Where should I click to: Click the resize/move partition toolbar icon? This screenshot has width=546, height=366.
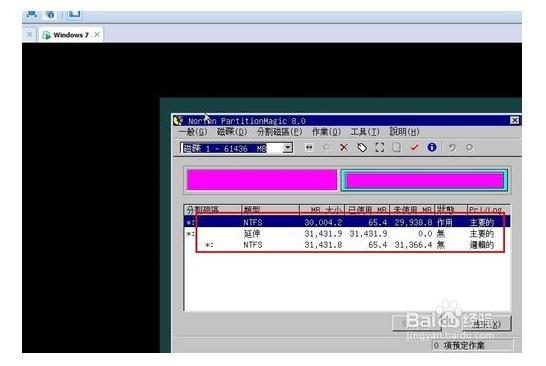point(309,148)
